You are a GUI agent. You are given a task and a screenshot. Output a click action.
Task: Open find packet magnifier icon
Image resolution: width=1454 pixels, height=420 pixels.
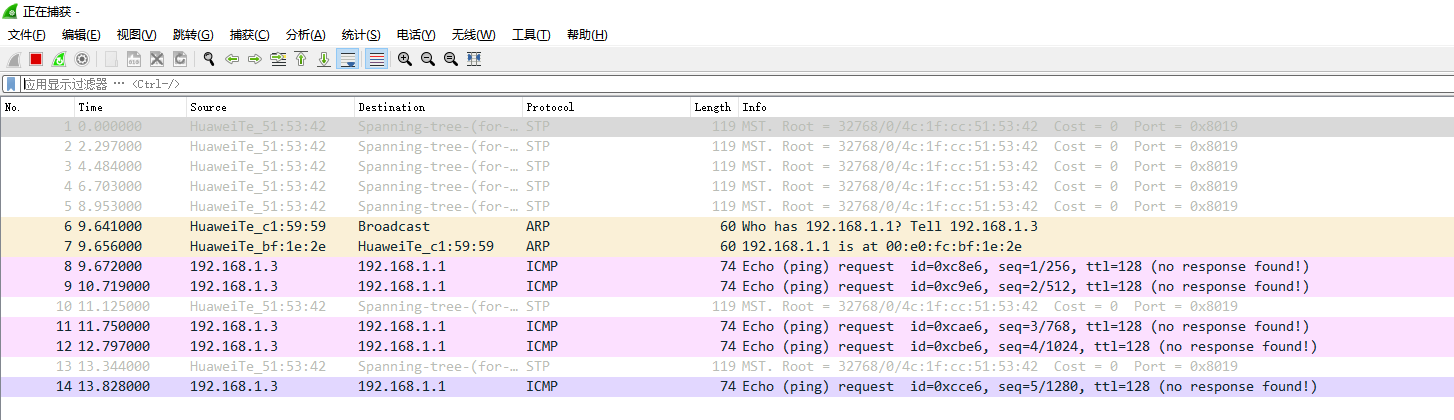[209, 59]
